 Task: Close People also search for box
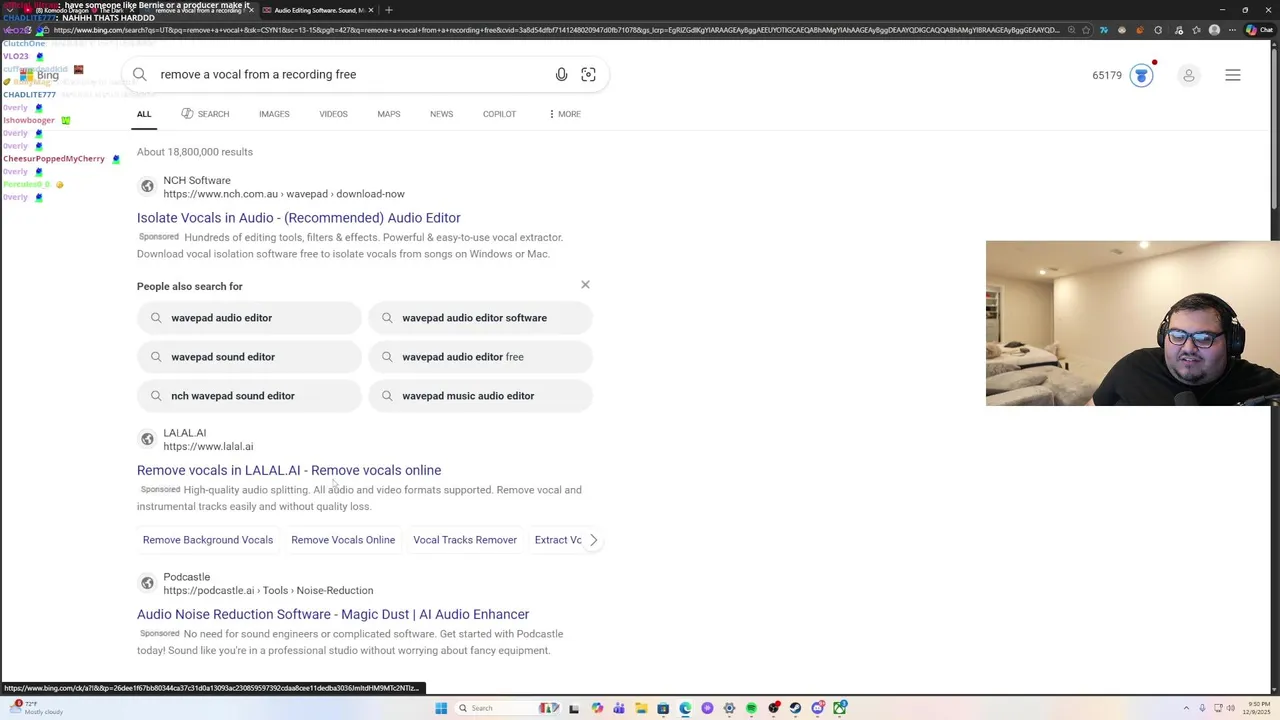point(585,285)
